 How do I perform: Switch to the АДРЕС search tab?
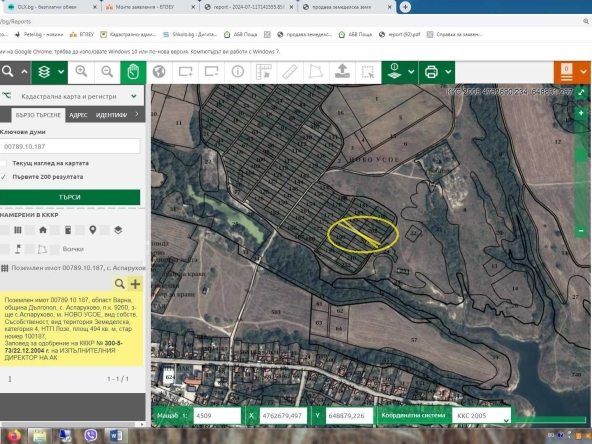[x=79, y=115]
